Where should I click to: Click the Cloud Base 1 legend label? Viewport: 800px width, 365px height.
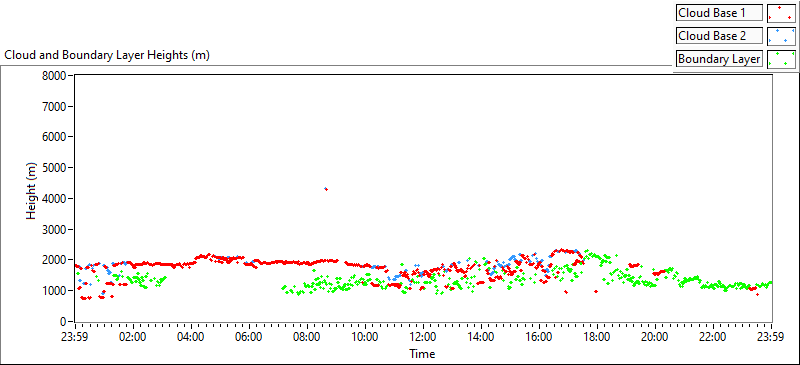(719, 13)
